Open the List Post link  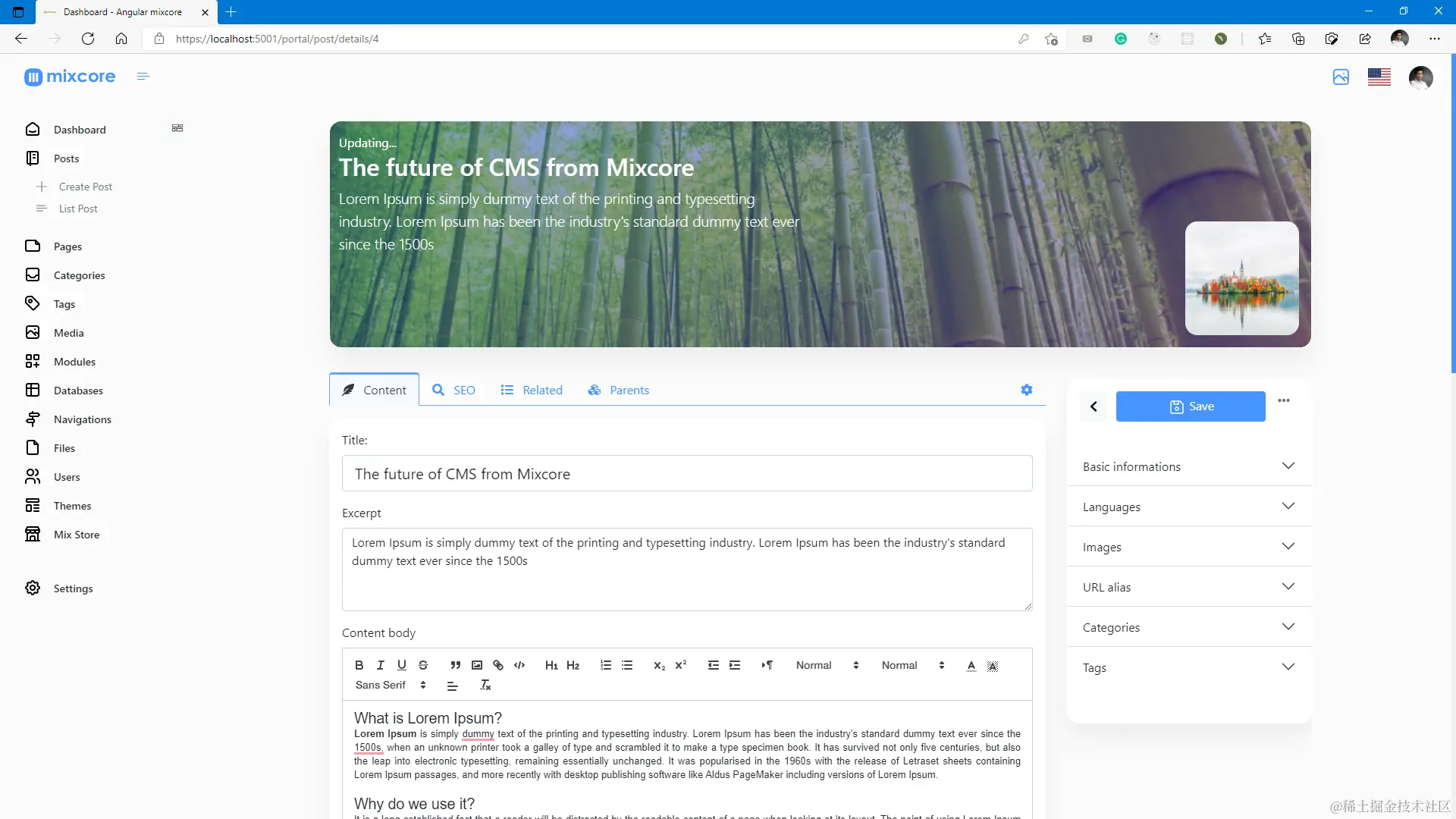(78, 209)
